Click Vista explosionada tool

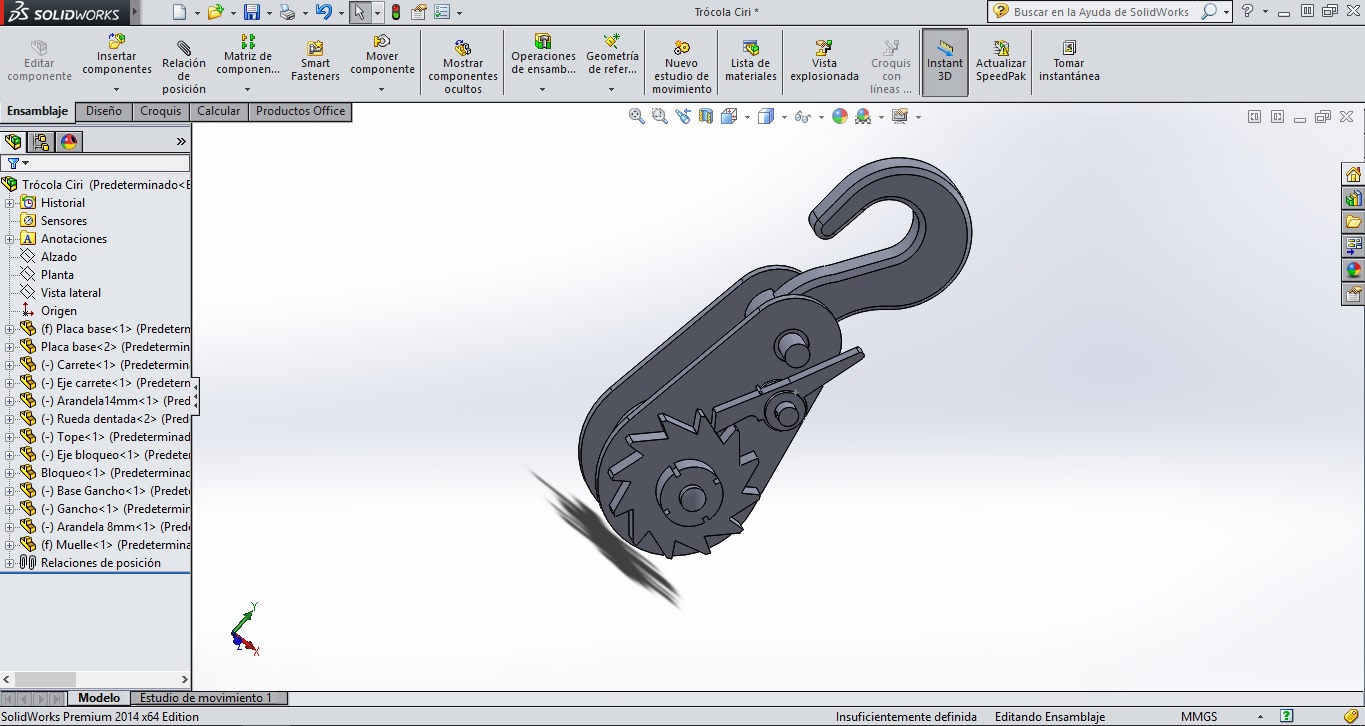coord(824,62)
